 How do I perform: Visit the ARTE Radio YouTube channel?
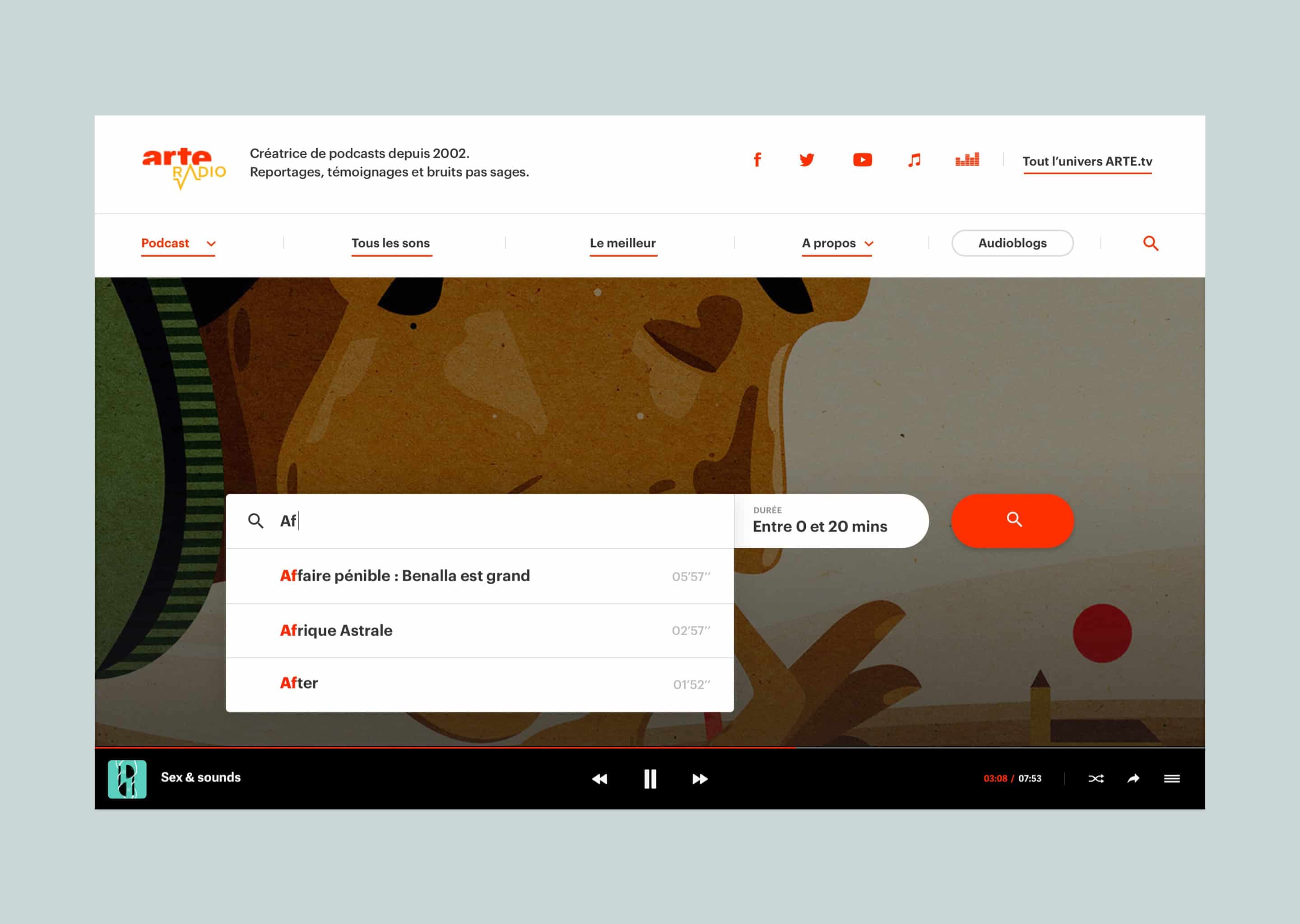(x=862, y=160)
